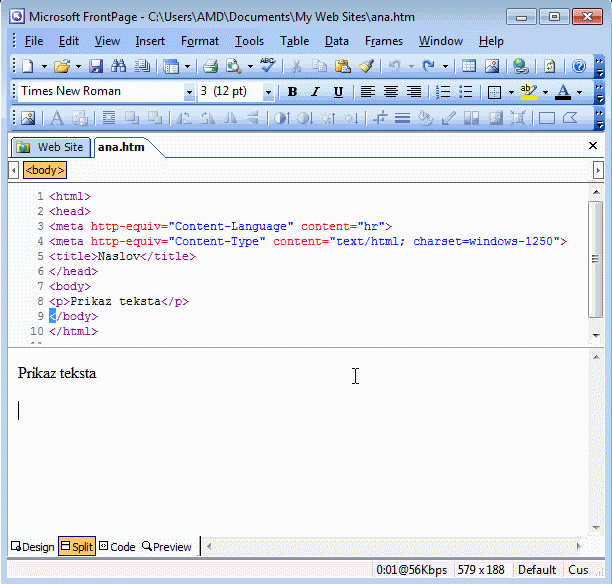Viewport: 612px width, 584px height.
Task: Click the Highlight color swatch button
Action: pos(528,92)
